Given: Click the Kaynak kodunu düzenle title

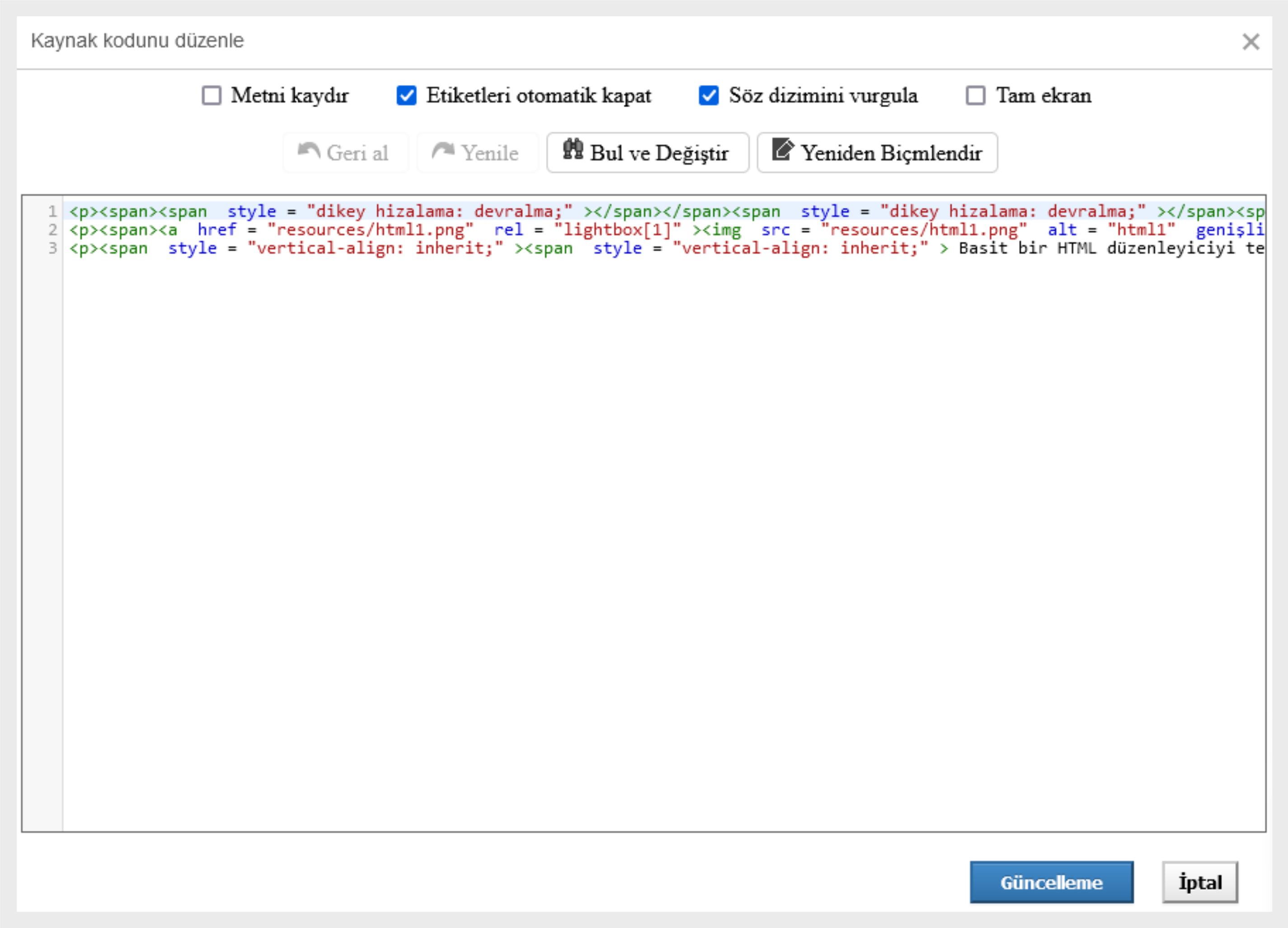Looking at the screenshot, I should pos(137,41).
